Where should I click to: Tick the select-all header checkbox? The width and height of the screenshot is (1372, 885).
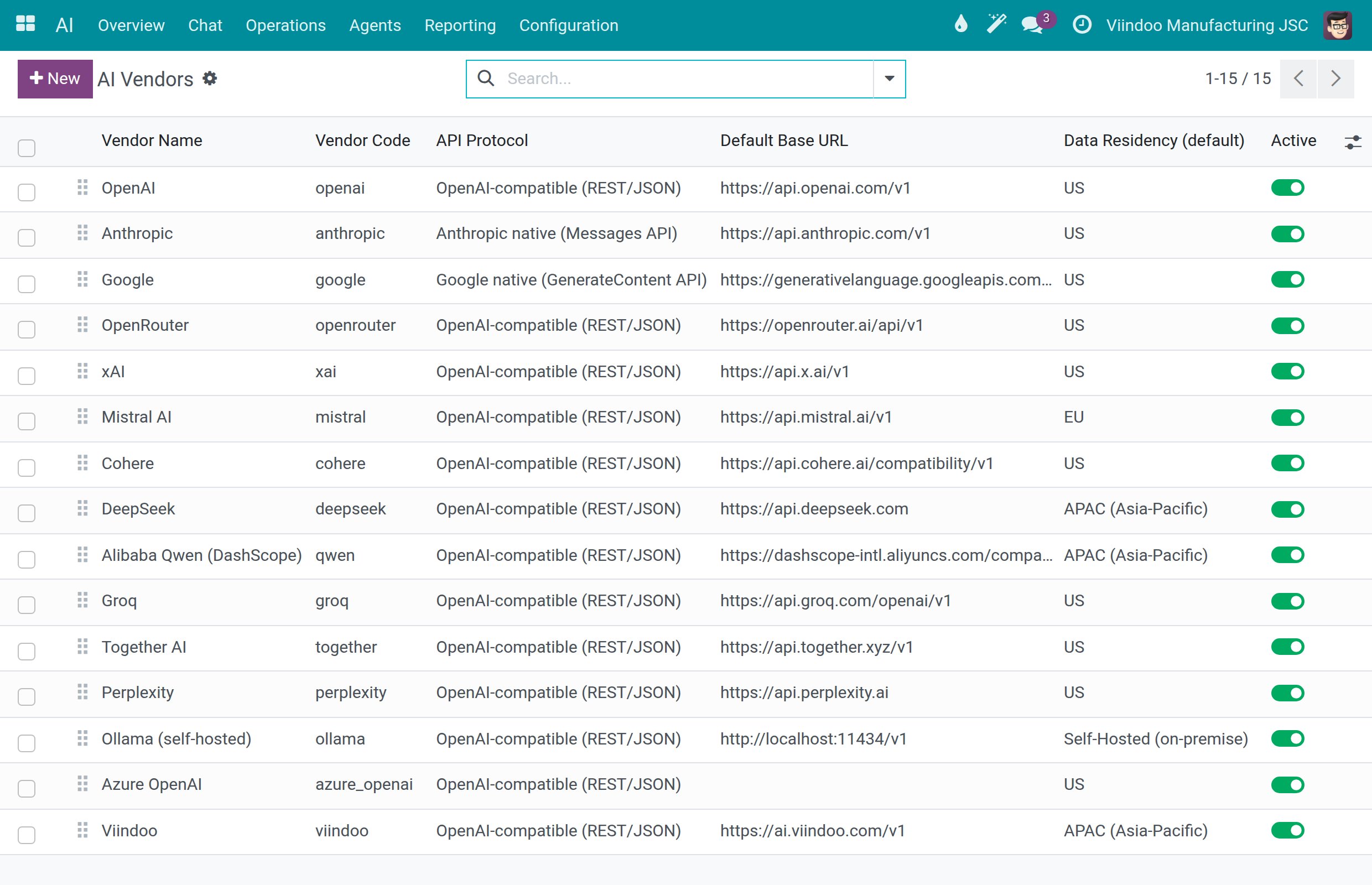pyautogui.click(x=27, y=148)
